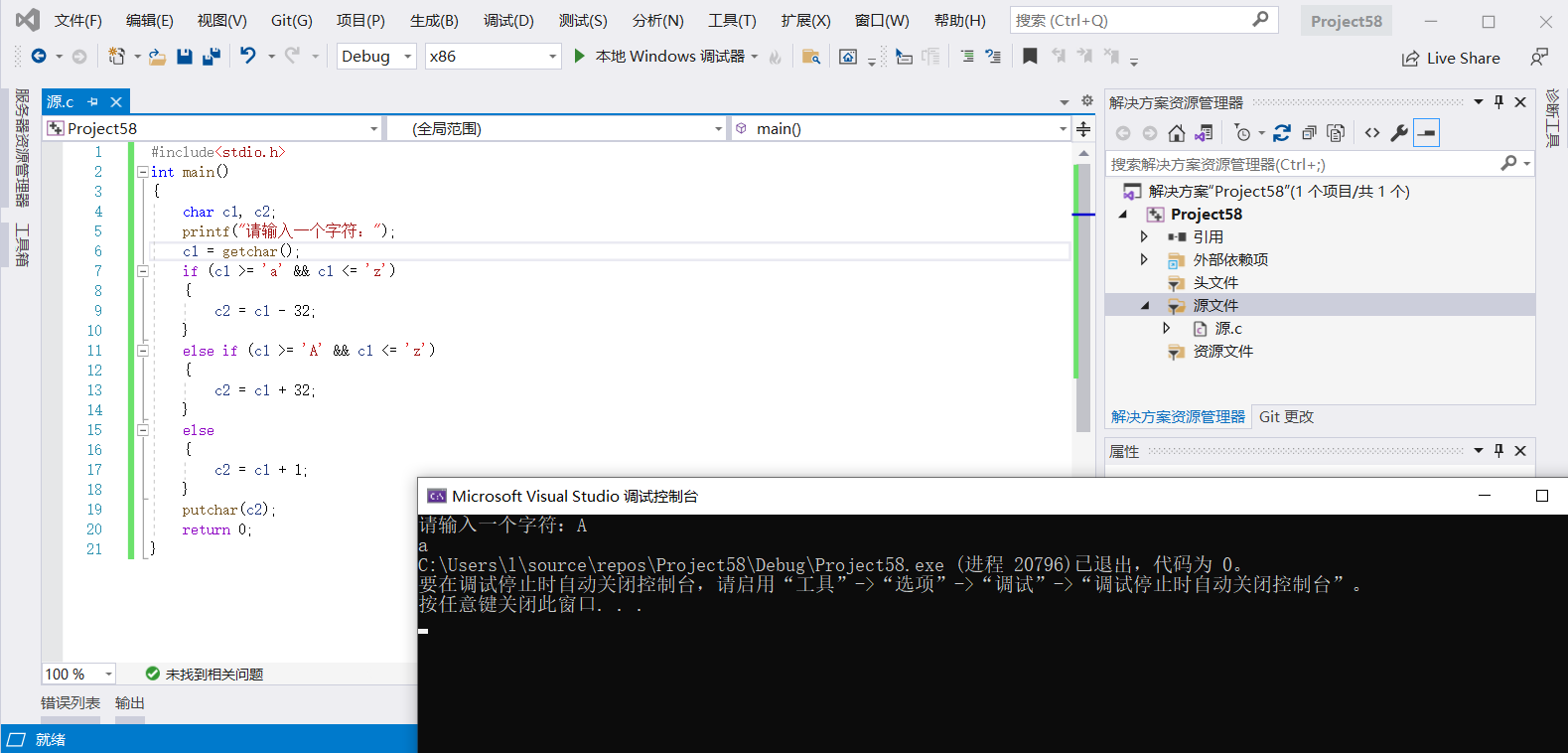Open the 服务器资源管理器 side tab
Viewport: 1568px width, 753px height.
[x=22, y=147]
